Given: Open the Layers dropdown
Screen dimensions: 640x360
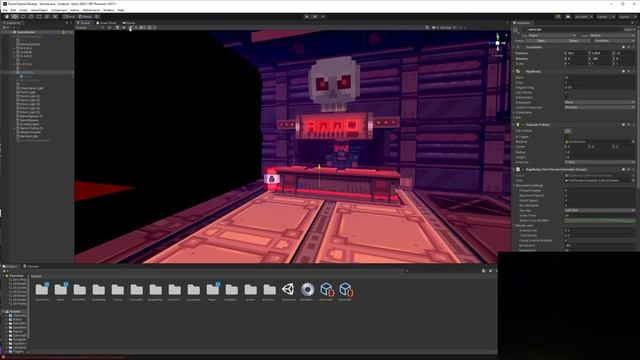Looking at the screenshot, I should pos(605,17).
